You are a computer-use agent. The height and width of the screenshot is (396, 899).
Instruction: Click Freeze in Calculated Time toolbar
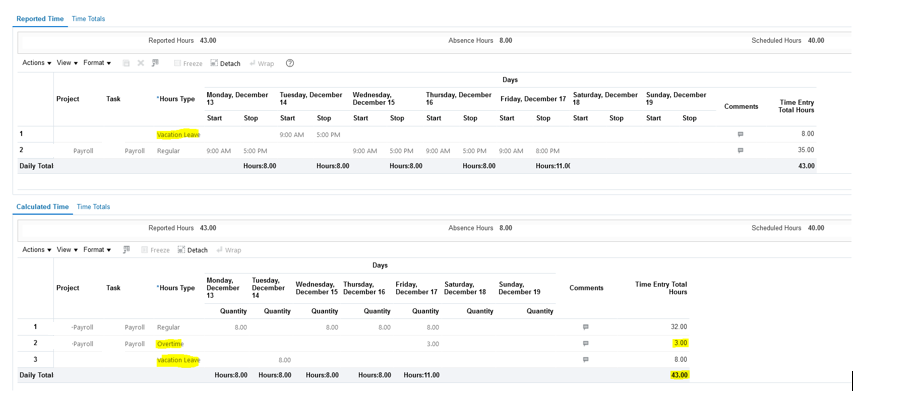155,250
